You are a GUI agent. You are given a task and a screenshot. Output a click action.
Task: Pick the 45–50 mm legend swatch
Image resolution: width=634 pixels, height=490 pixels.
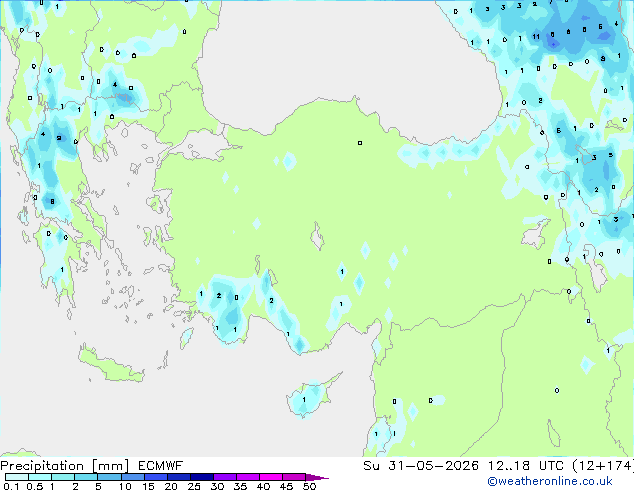pos(294,477)
